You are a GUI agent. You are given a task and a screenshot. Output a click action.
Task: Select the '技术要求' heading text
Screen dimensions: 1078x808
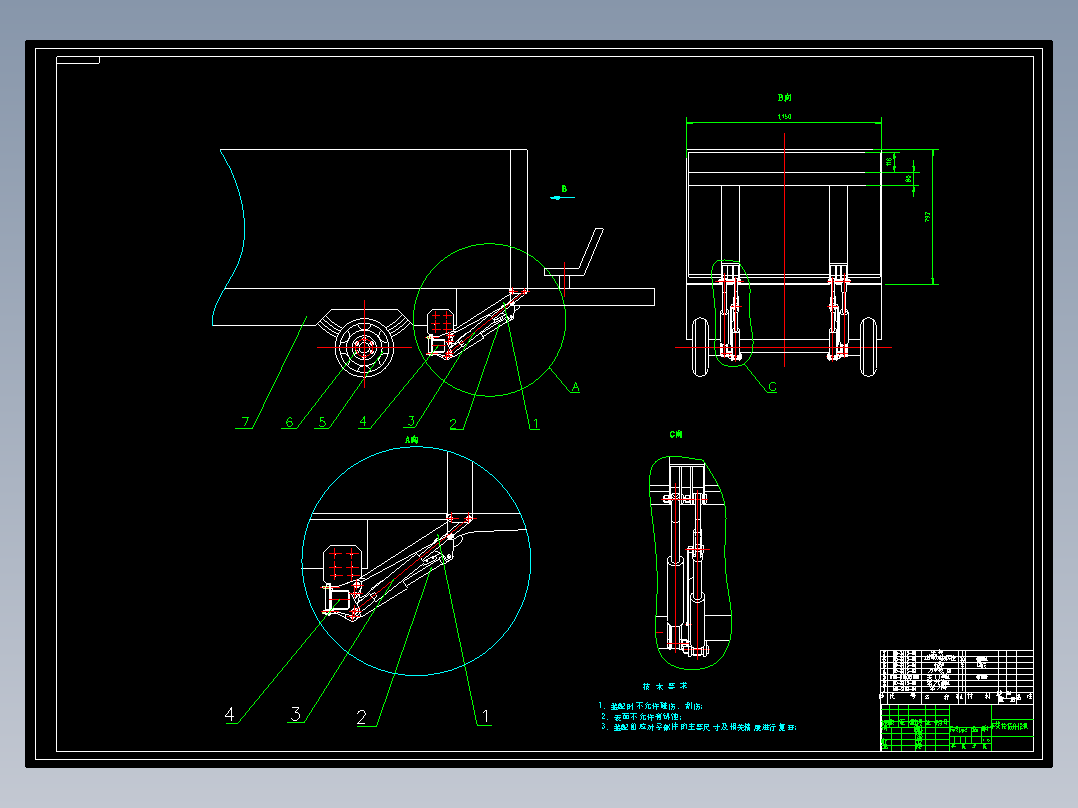[x=665, y=686]
